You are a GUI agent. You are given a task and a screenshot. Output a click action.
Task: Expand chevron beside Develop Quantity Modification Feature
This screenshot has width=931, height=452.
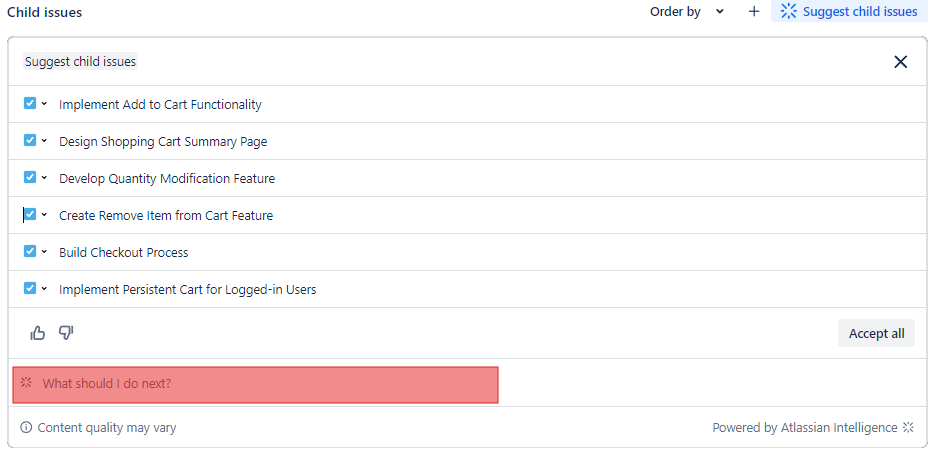(x=45, y=178)
